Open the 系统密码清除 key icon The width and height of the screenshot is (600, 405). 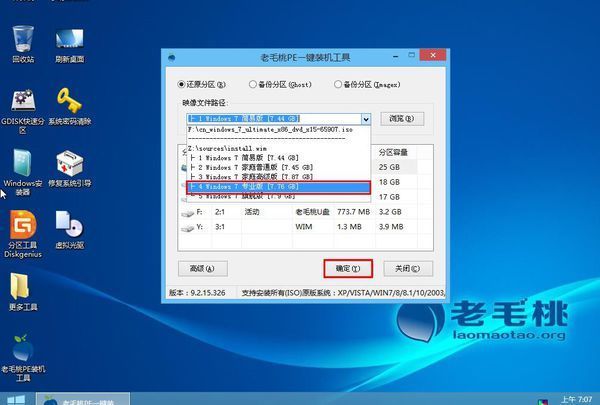(69, 107)
